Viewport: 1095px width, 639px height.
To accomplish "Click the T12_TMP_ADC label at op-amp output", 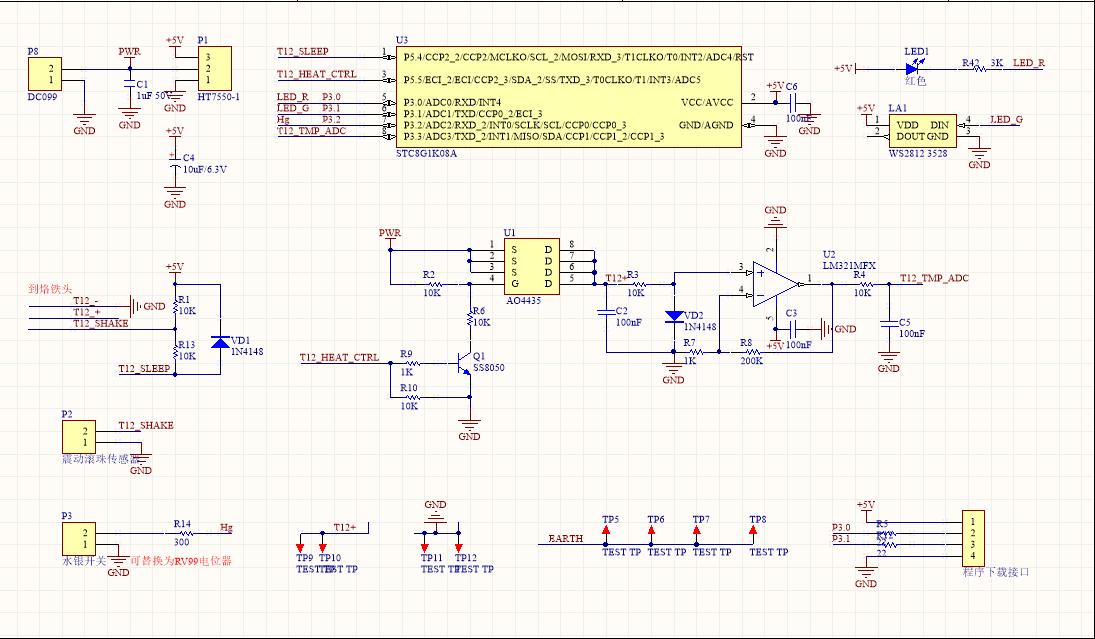I will [x=934, y=278].
